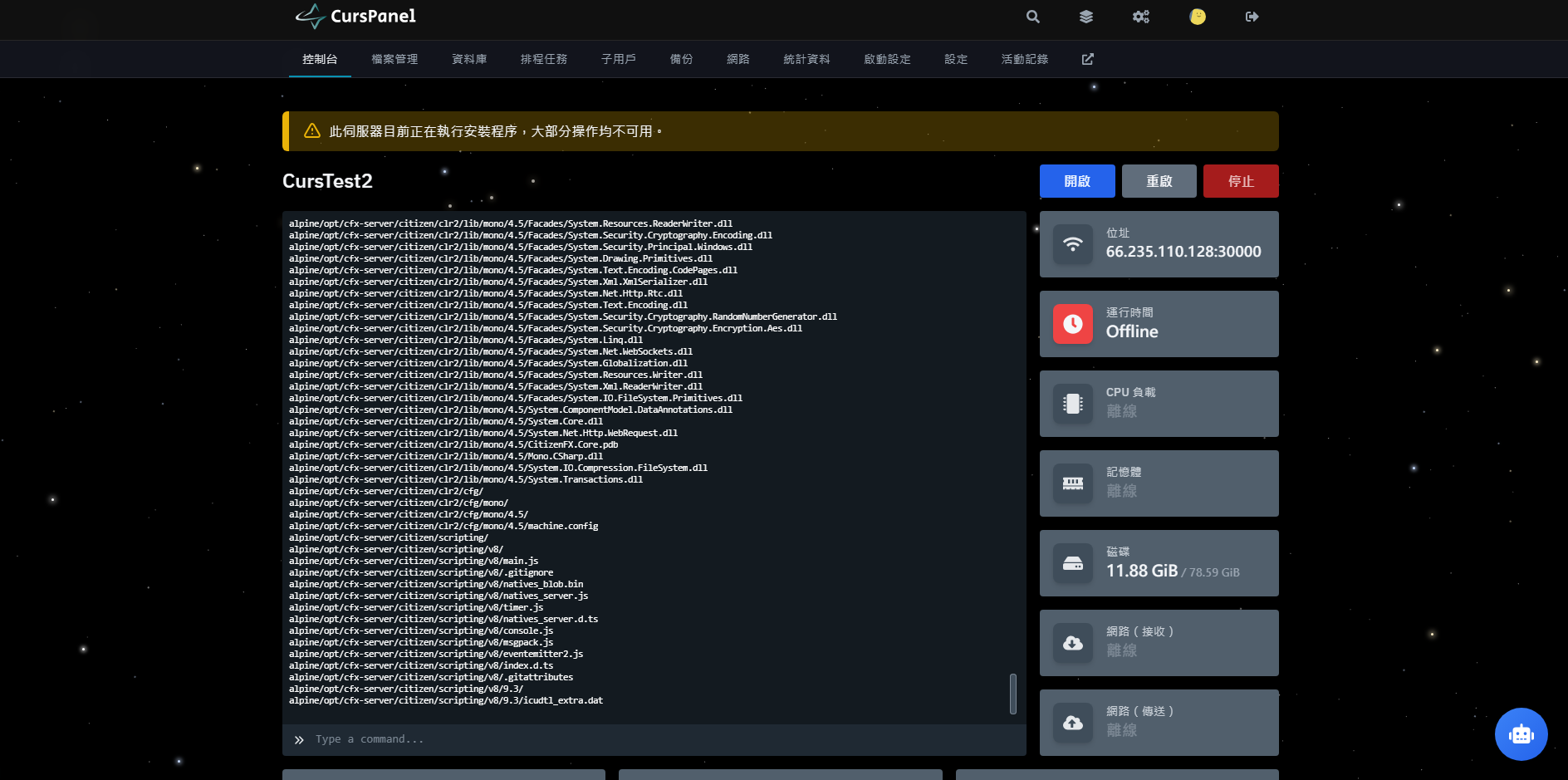The image size is (1568, 780).
Task: Click the external link icon in nav
Action: pyautogui.click(x=1087, y=59)
